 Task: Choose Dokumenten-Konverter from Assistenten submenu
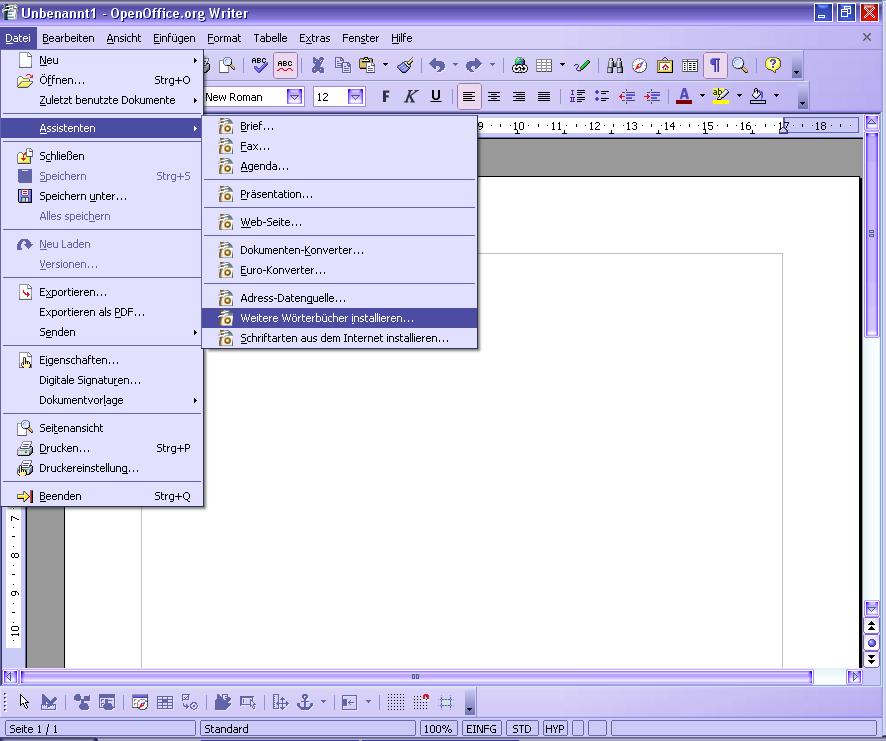[340, 250]
